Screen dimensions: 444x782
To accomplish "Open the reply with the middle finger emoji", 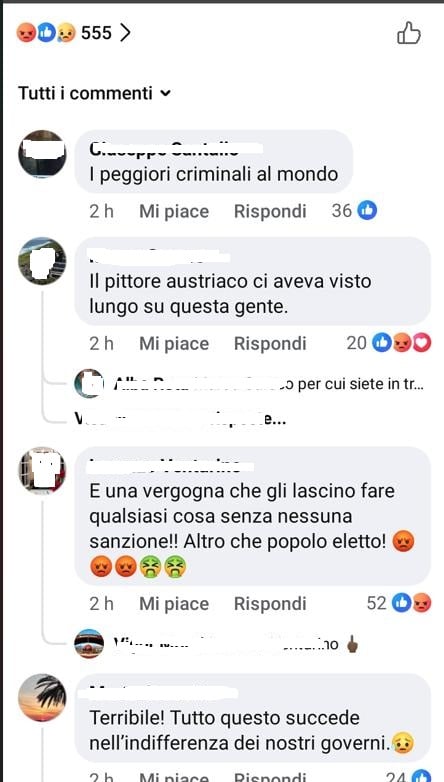I will click(x=217, y=644).
